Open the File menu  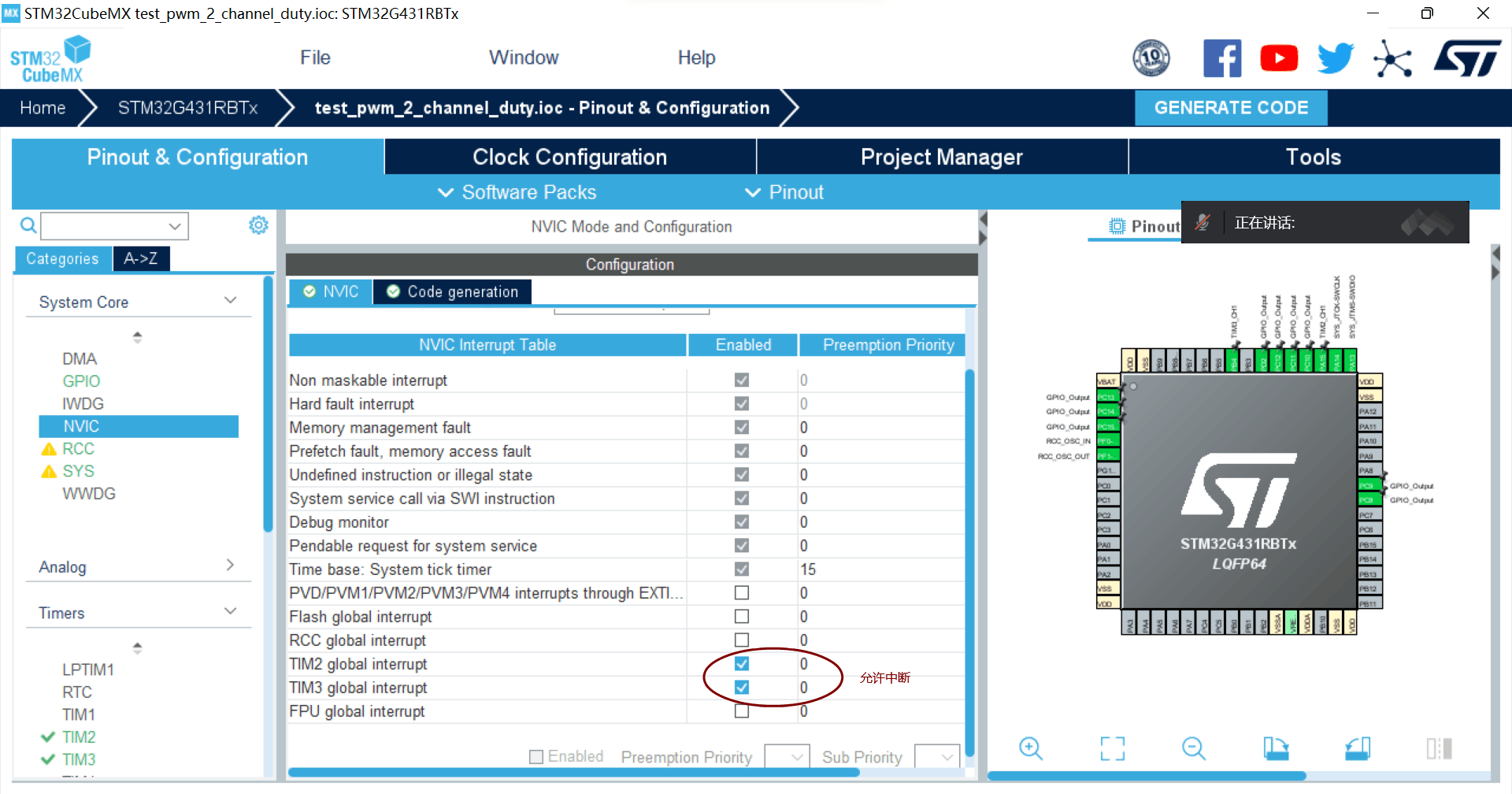(x=315, y=58)
